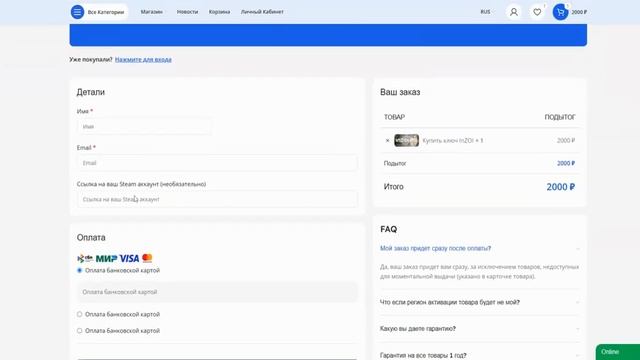Click the VISA payment logo

[129, 258]
